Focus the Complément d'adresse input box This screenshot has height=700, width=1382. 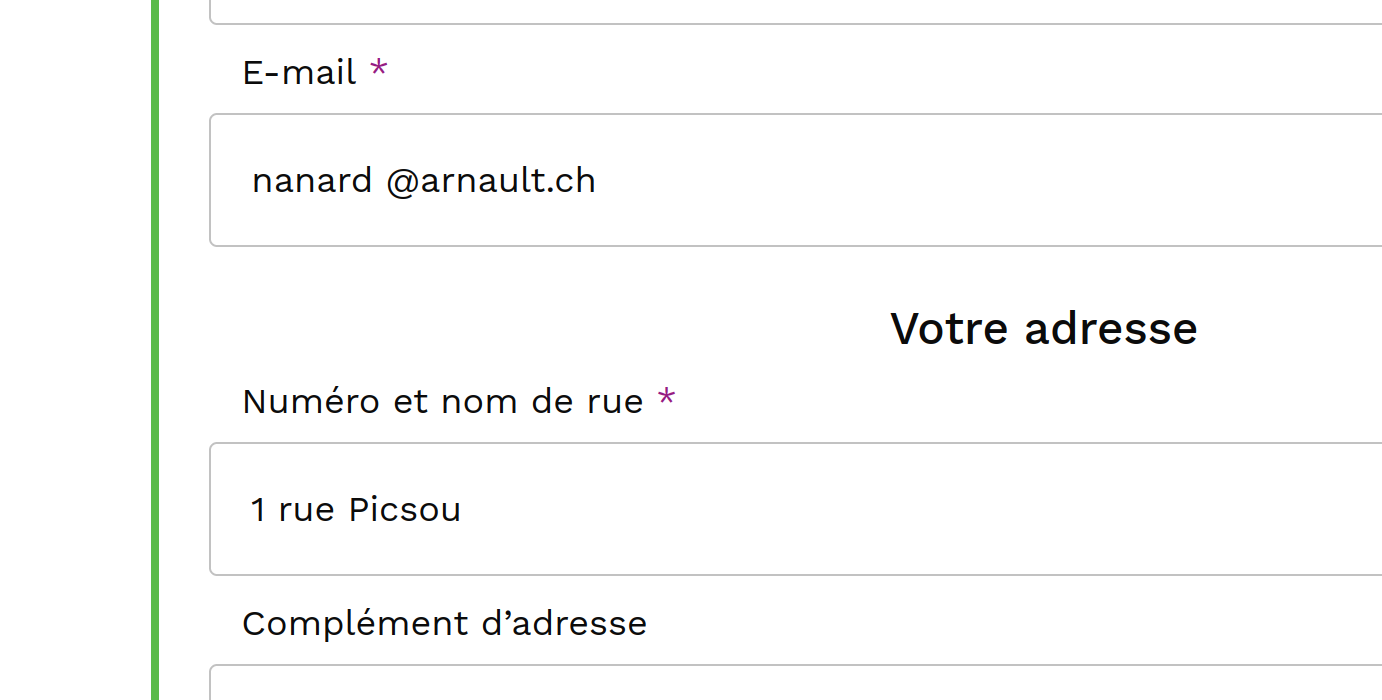795,684
